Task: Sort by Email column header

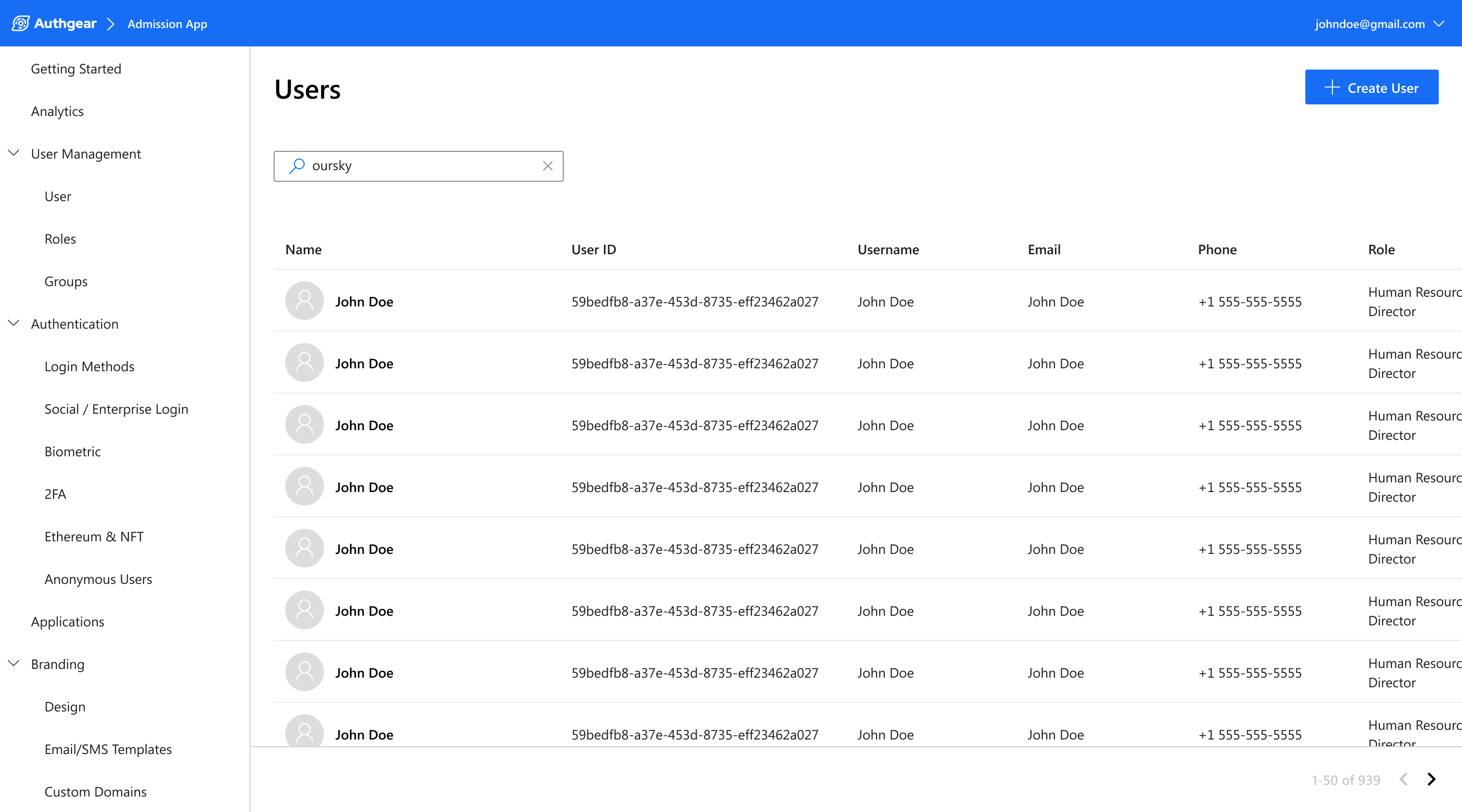Action: [1044, 250]
